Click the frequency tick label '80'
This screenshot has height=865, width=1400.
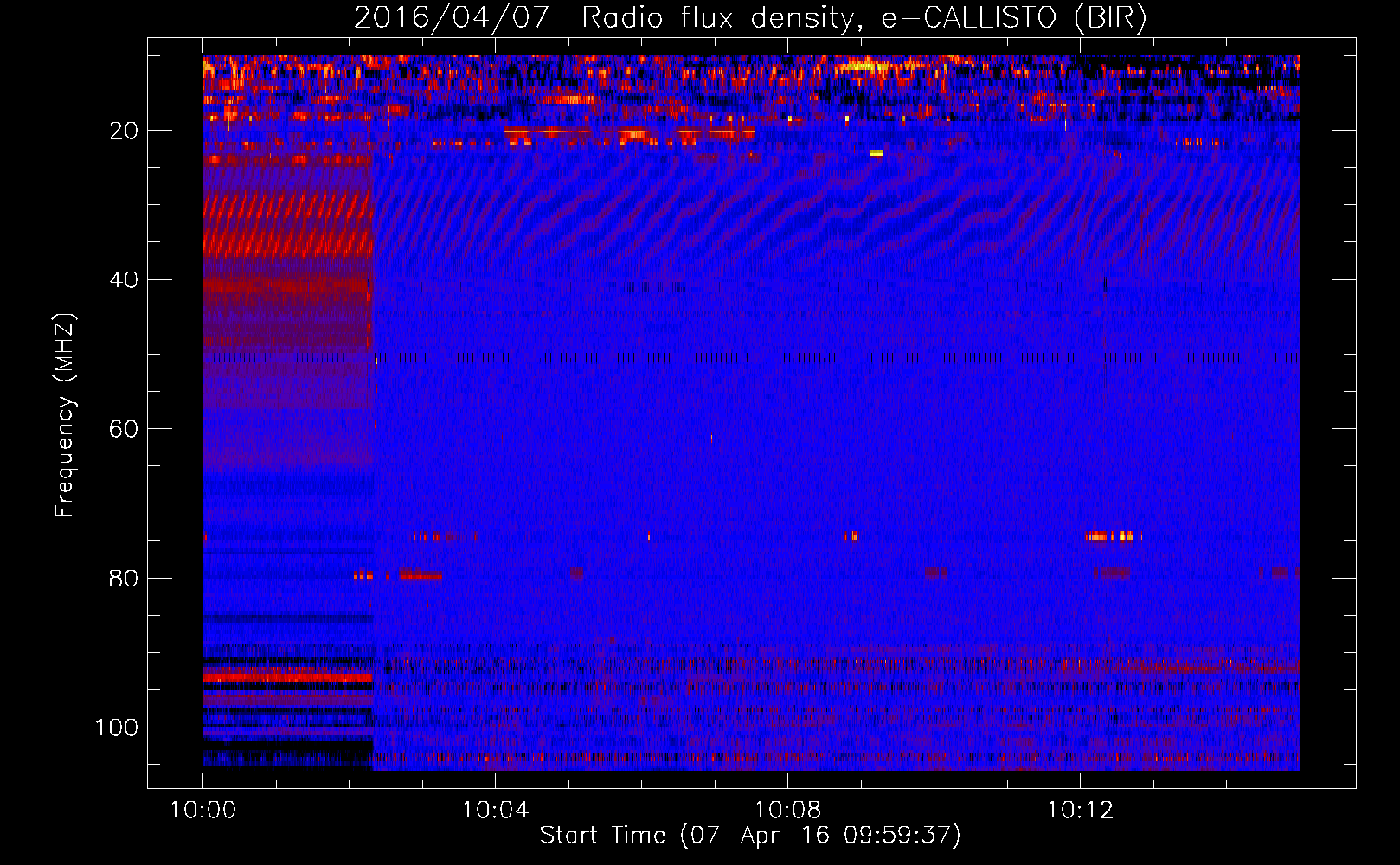coord(124,578)
